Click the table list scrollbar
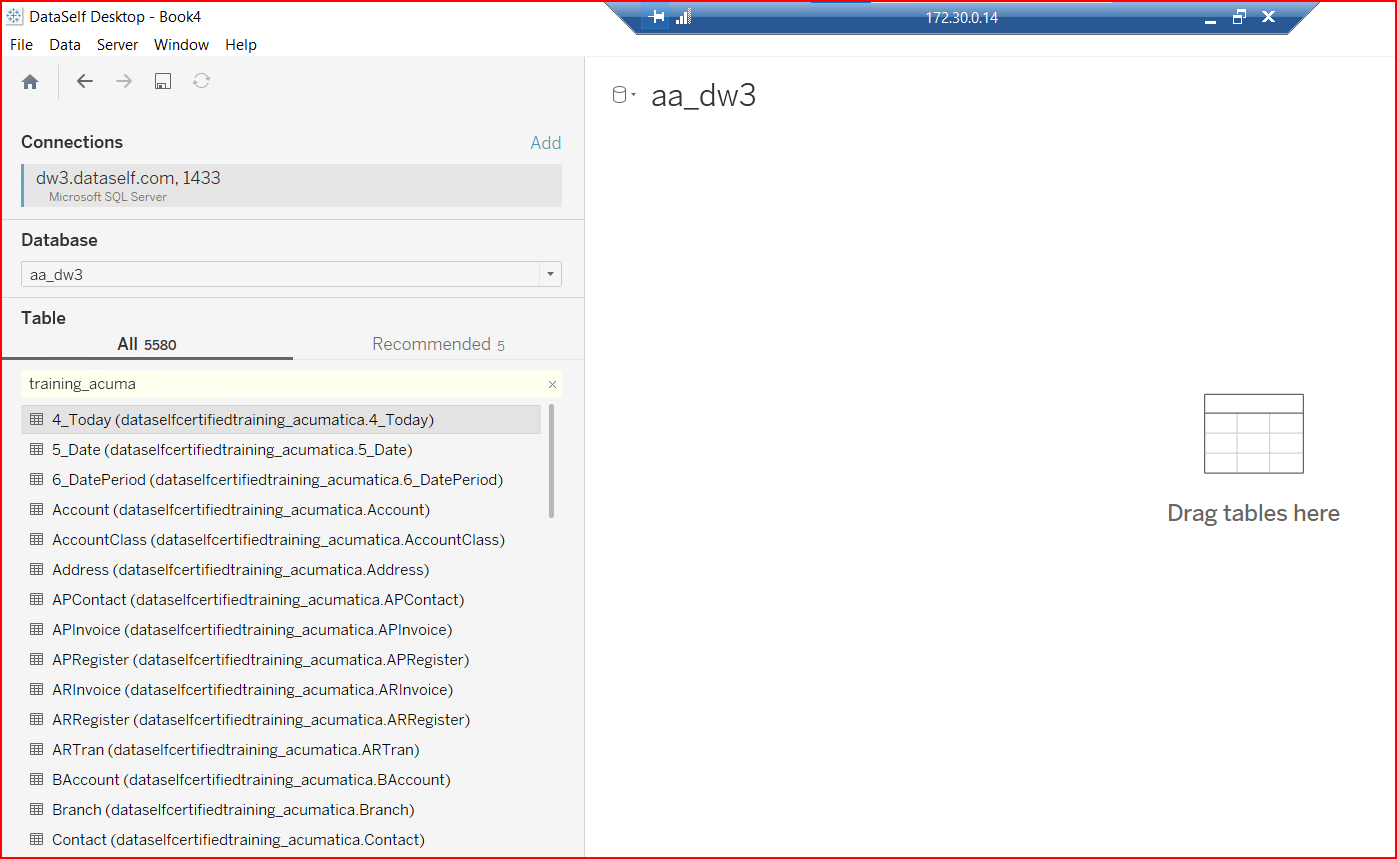 pyautogui.click(x=551, y=461)
